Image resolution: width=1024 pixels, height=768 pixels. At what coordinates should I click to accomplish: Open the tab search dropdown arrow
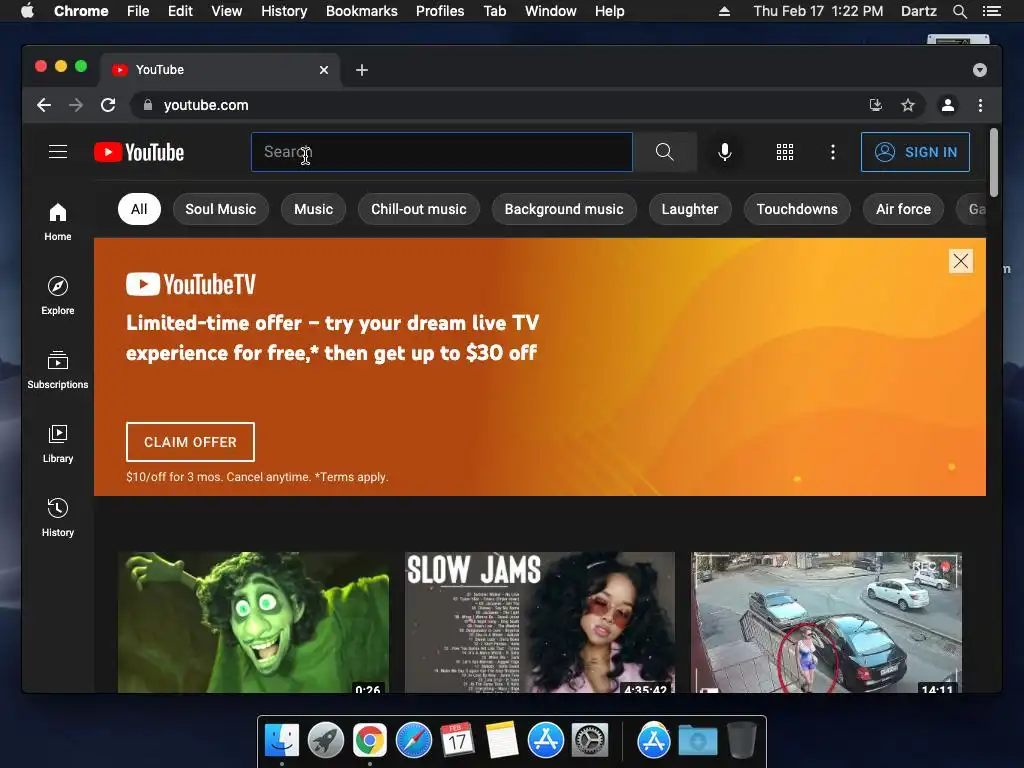pyautogui.click(x=979, y=70)
